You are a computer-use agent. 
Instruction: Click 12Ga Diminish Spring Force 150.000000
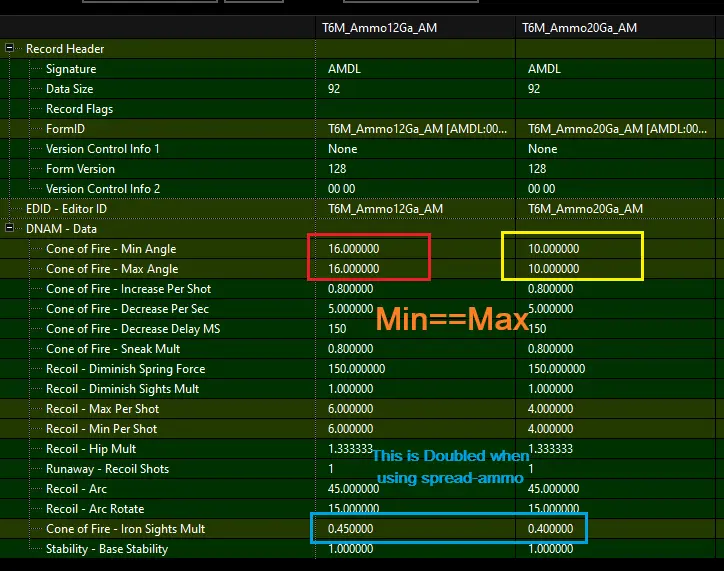(356, 369)
